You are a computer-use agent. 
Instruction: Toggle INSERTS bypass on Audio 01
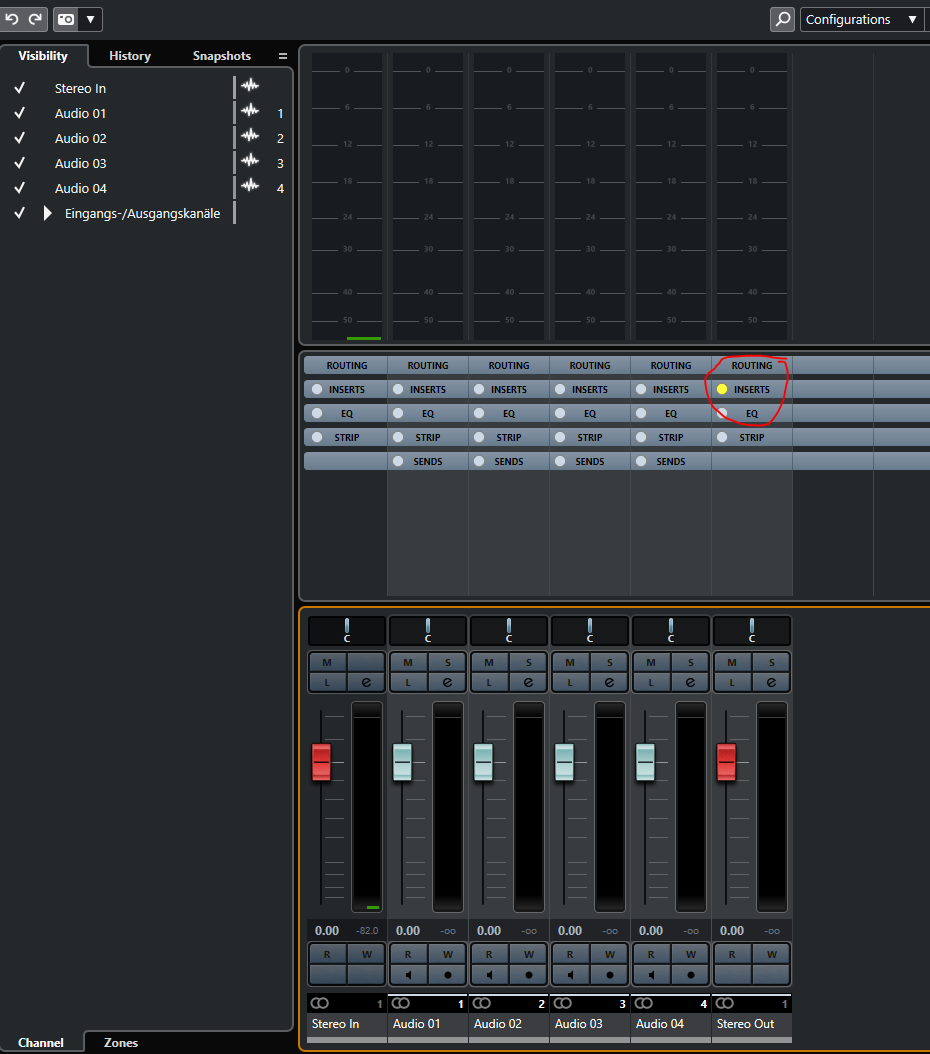398,389
